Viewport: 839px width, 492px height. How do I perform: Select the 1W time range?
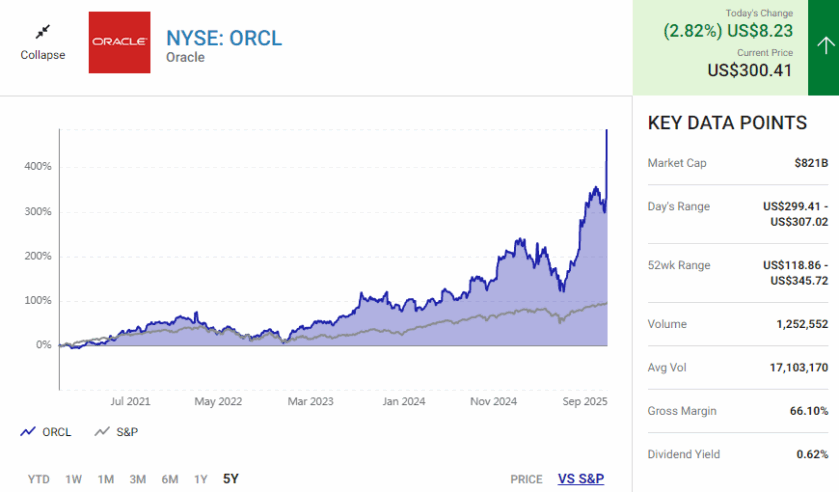[x=73, y=479]
